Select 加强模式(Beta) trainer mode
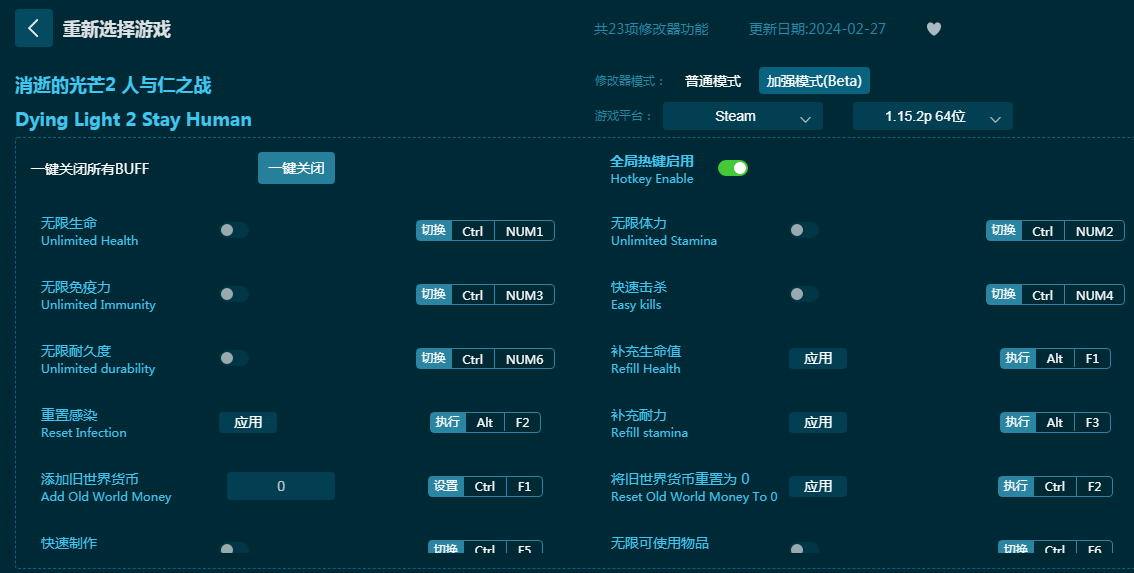This screenshot has height=573, width=1134. click(x=814, y=81)
